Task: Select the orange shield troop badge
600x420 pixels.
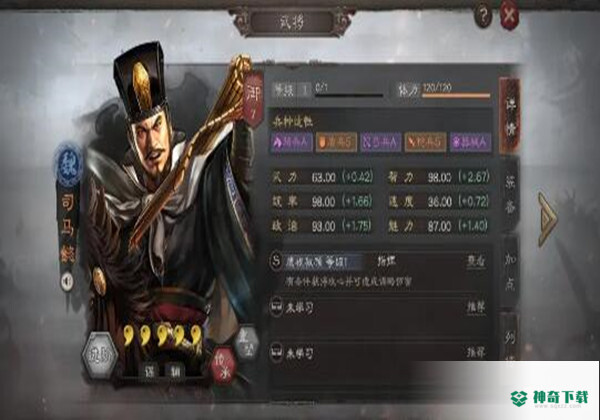Action: coord(336,142)
